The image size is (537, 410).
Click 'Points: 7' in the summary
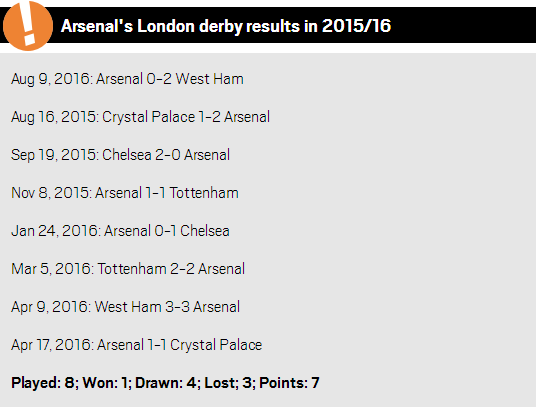(289, 383)
